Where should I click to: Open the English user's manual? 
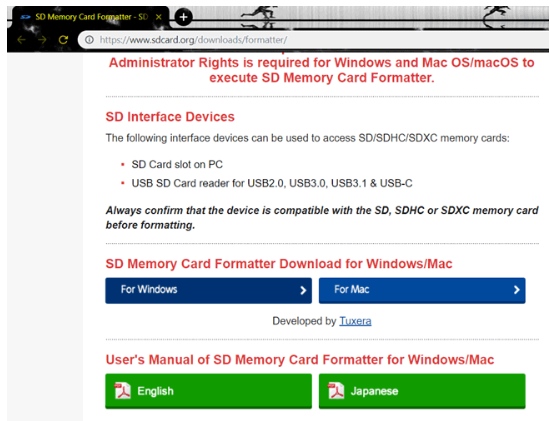point(208,391)
